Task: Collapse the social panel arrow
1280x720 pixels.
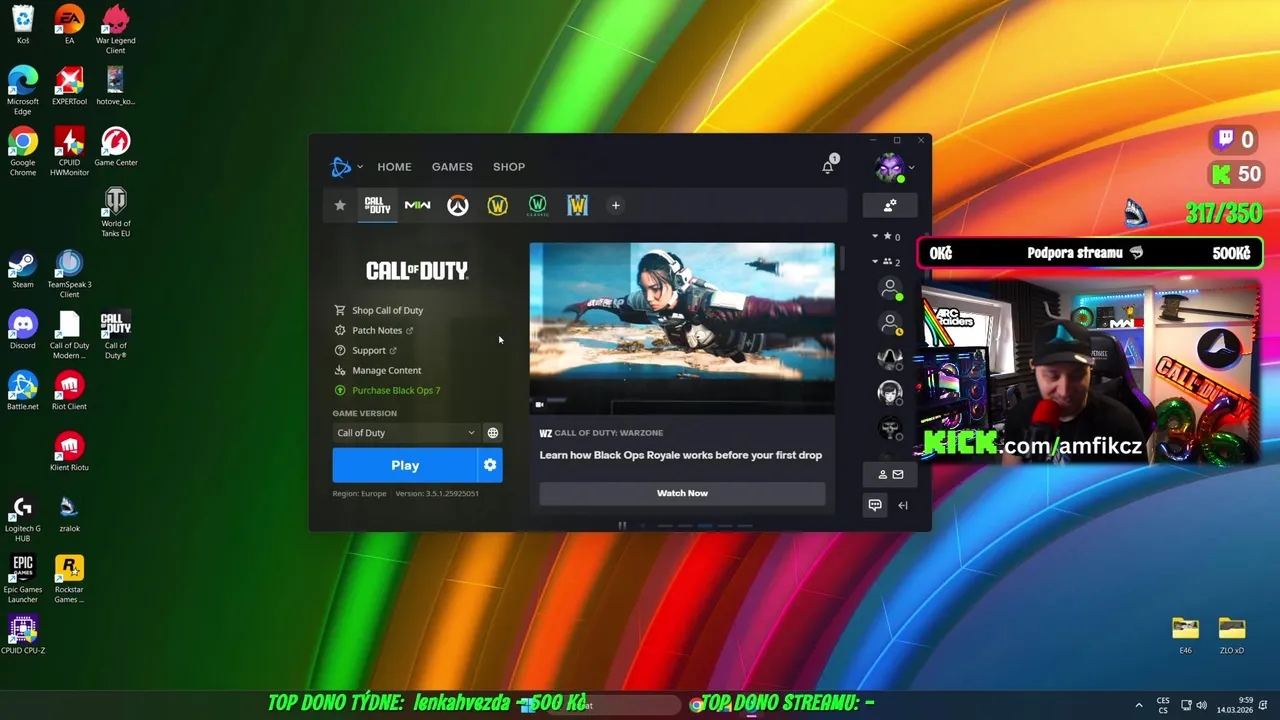Action: pos(903,505)
